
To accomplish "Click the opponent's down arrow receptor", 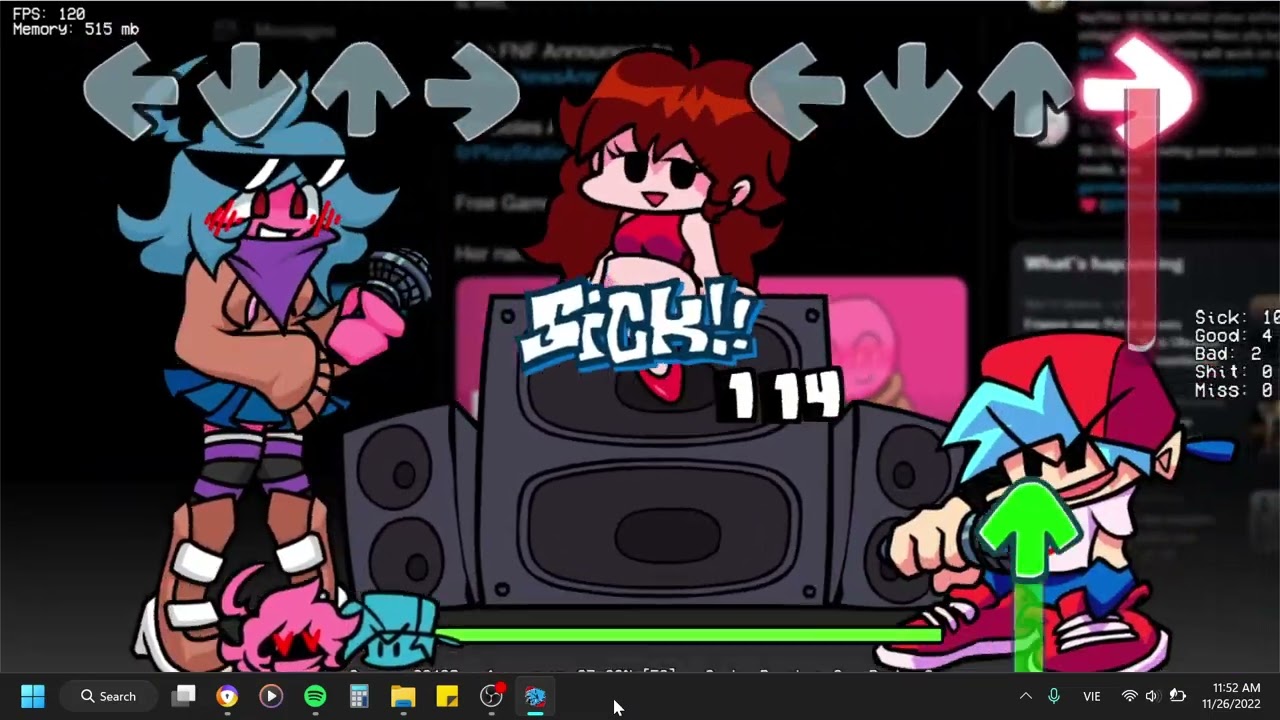I will (x=246, y=91).
